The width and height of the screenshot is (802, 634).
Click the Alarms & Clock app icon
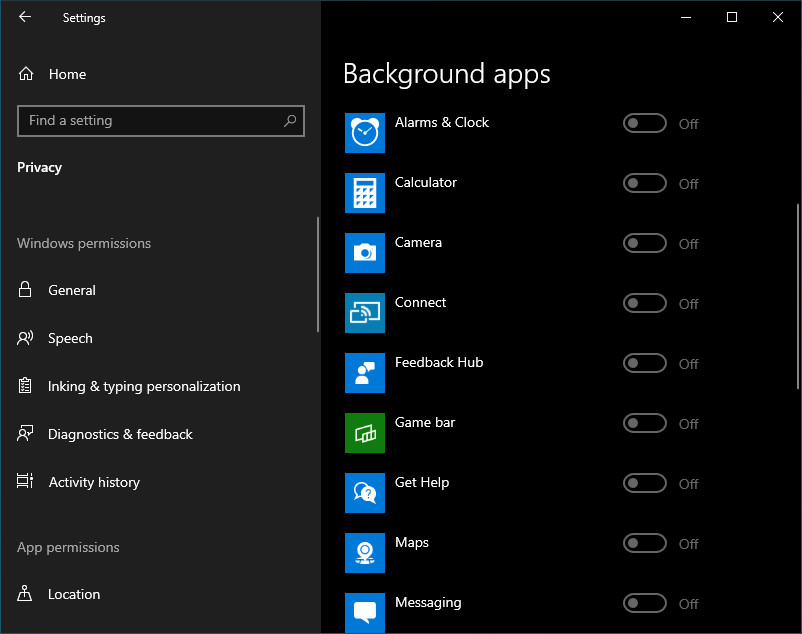pos(365,133)
